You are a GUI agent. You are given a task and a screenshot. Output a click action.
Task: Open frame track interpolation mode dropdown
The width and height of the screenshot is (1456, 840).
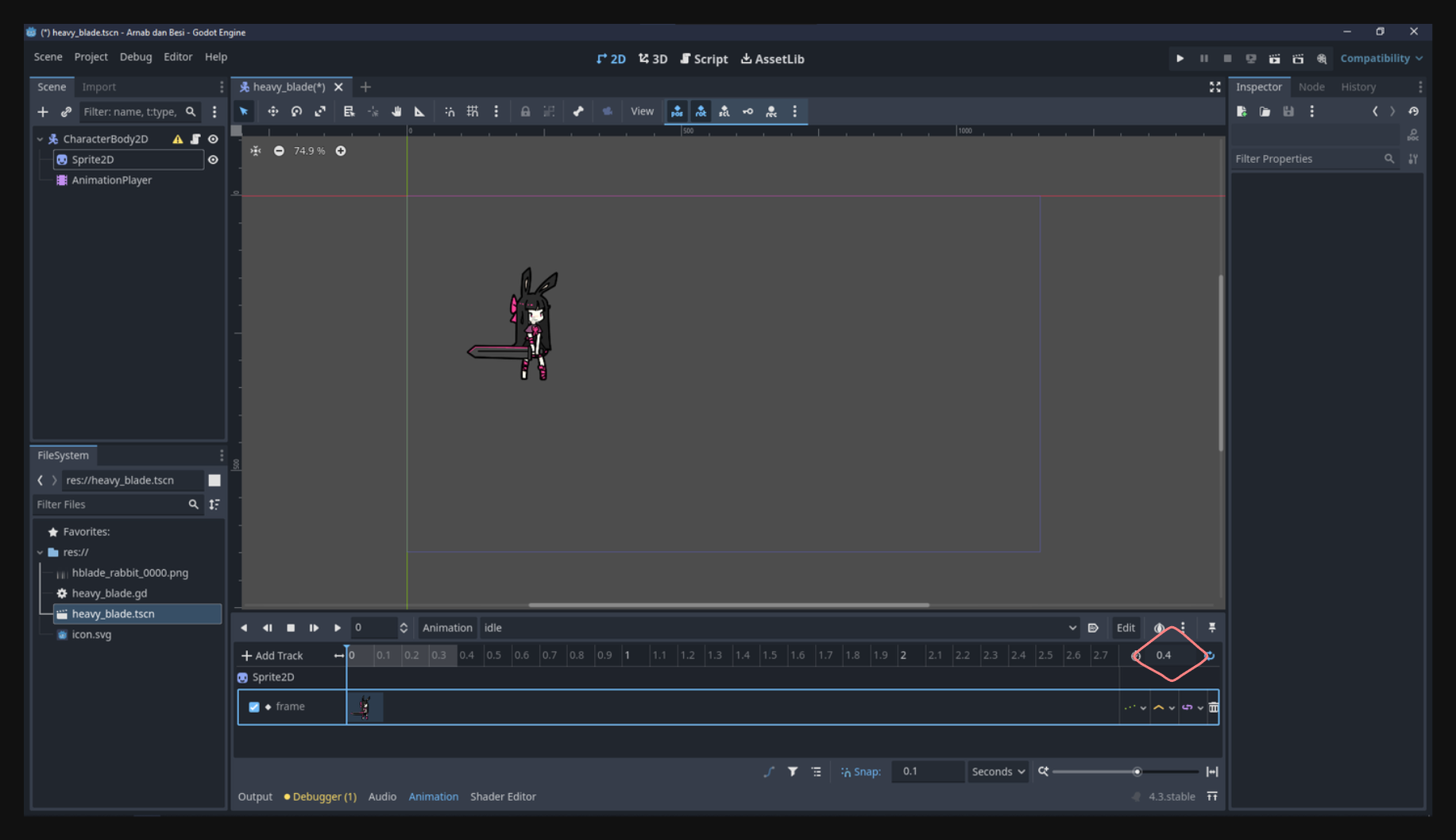tap(1164, 707)
